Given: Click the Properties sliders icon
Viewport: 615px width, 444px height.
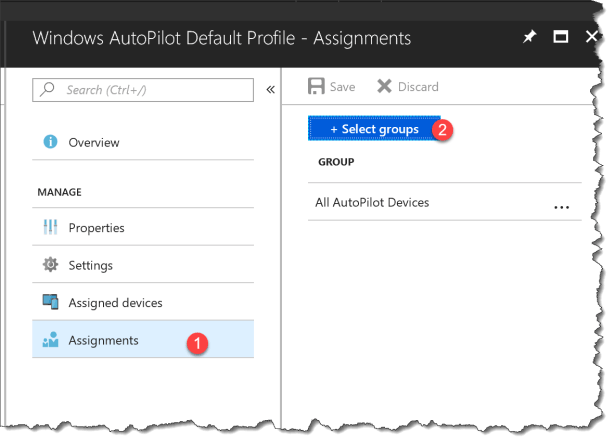Looking at the screenshot, I should coord(50,228).
